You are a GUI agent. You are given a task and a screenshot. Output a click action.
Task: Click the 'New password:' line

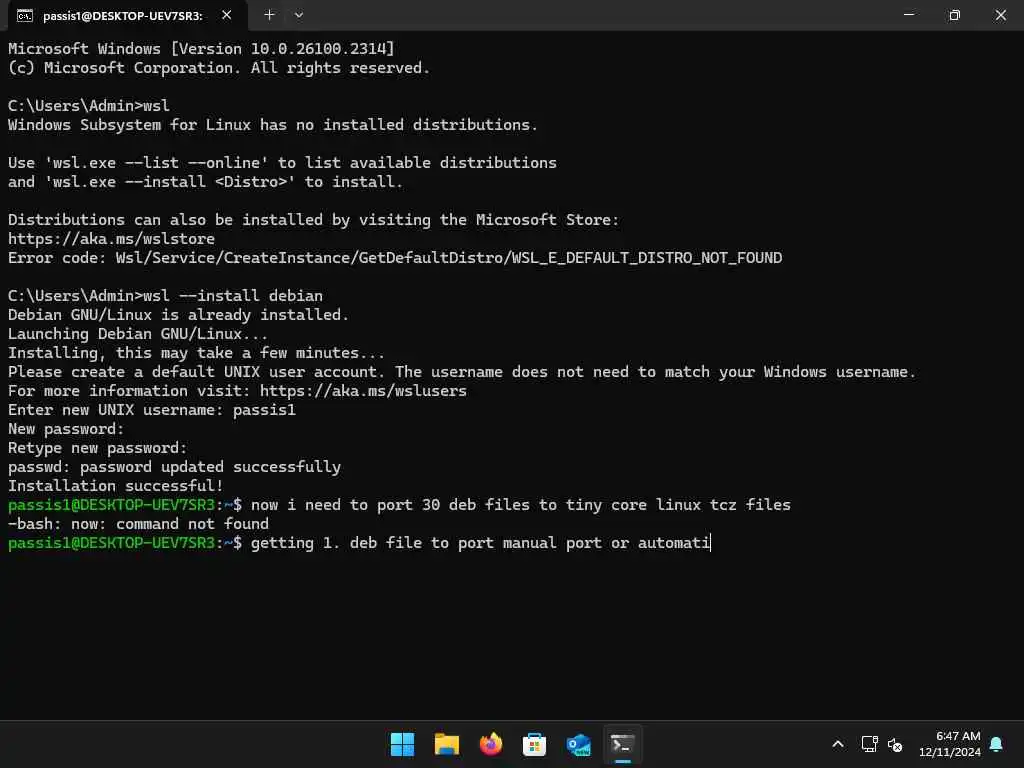pyautogui.click(x=66, y=429)
